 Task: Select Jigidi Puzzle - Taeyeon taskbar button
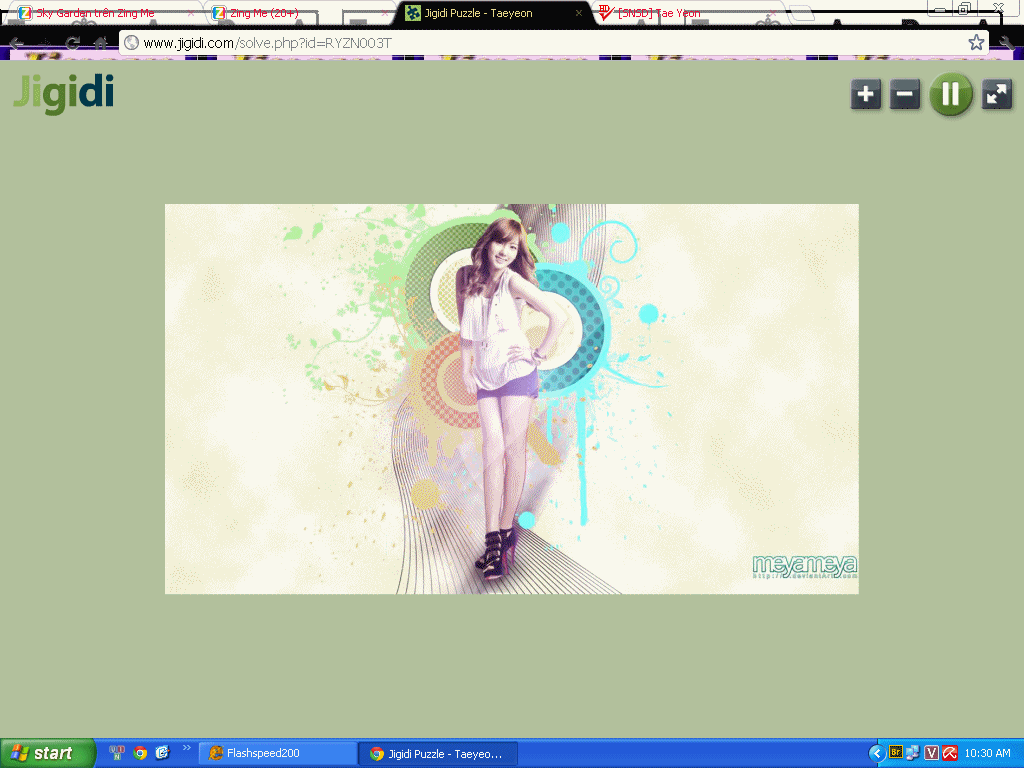438,754
